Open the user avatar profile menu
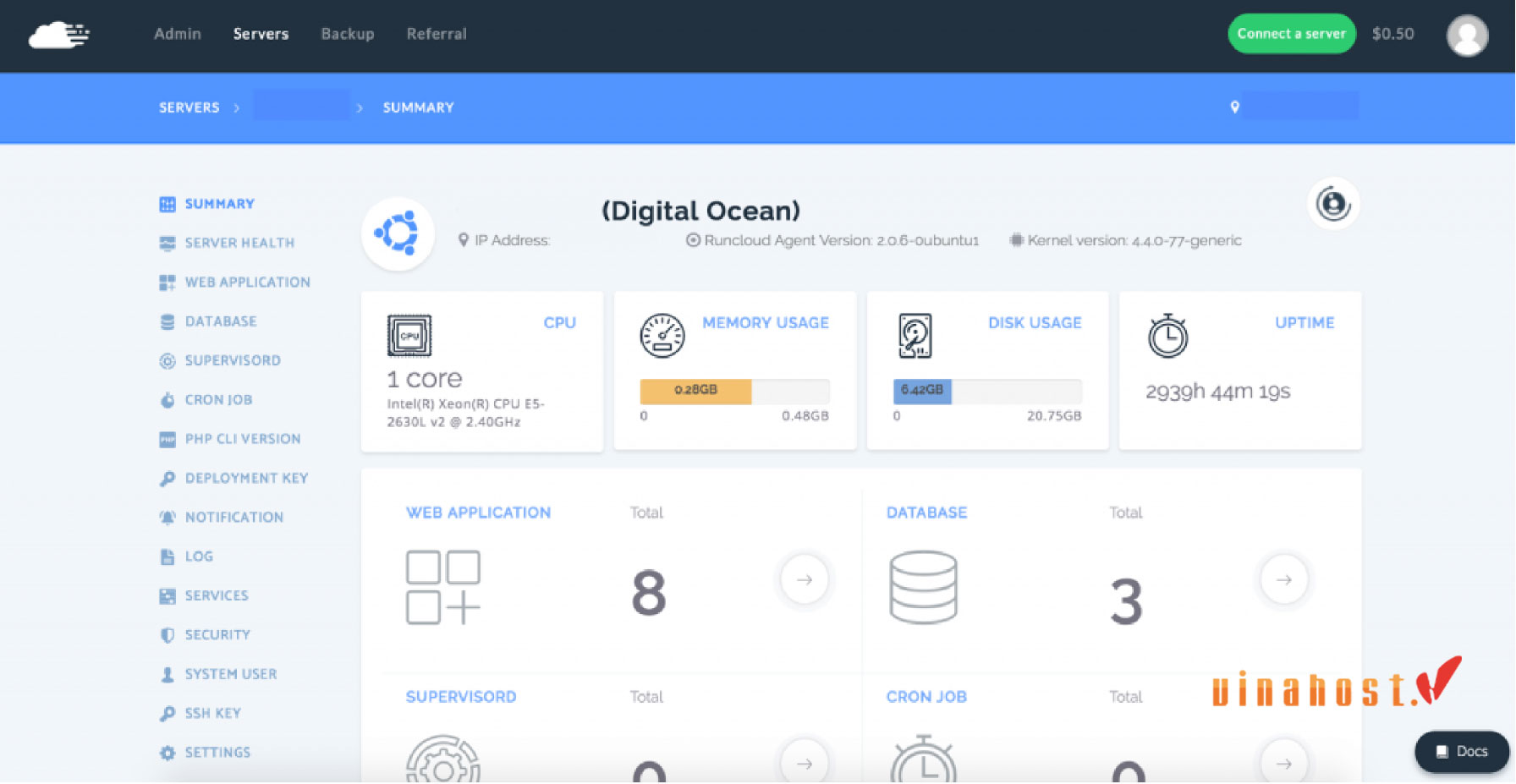The width and height of the screenshot is (1516, 784). point(1467,36)
